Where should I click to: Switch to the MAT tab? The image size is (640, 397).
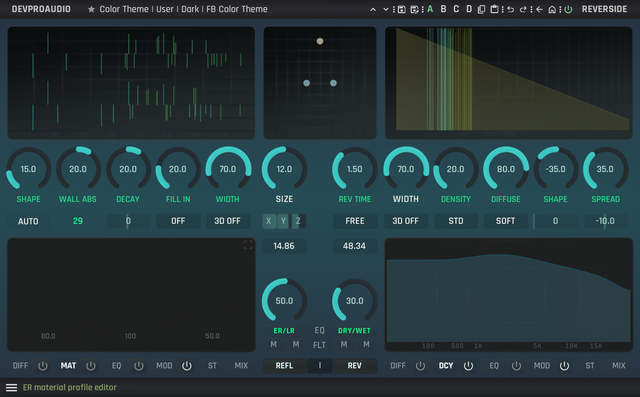[x=68, y=366]
